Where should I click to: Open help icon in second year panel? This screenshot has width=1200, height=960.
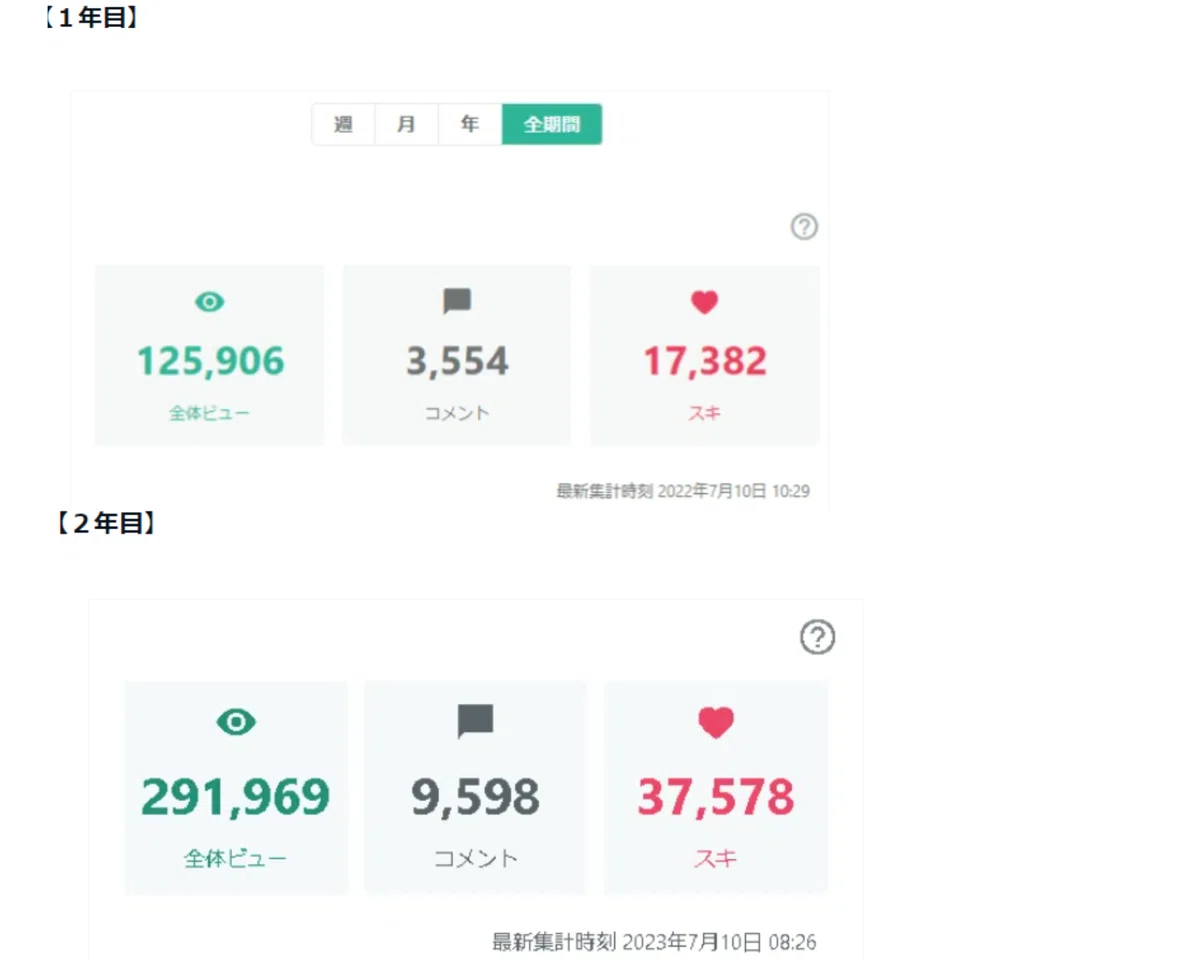point(818,637)
